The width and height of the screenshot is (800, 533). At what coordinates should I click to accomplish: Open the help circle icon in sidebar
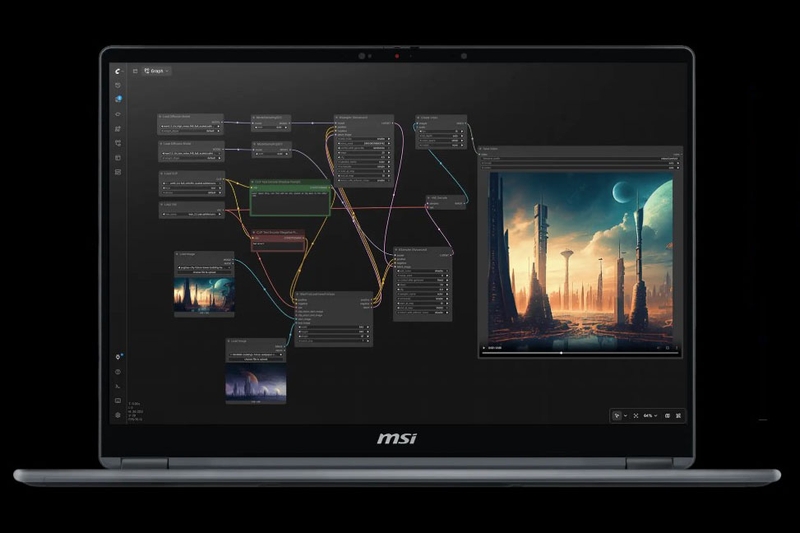coord(118,372)
